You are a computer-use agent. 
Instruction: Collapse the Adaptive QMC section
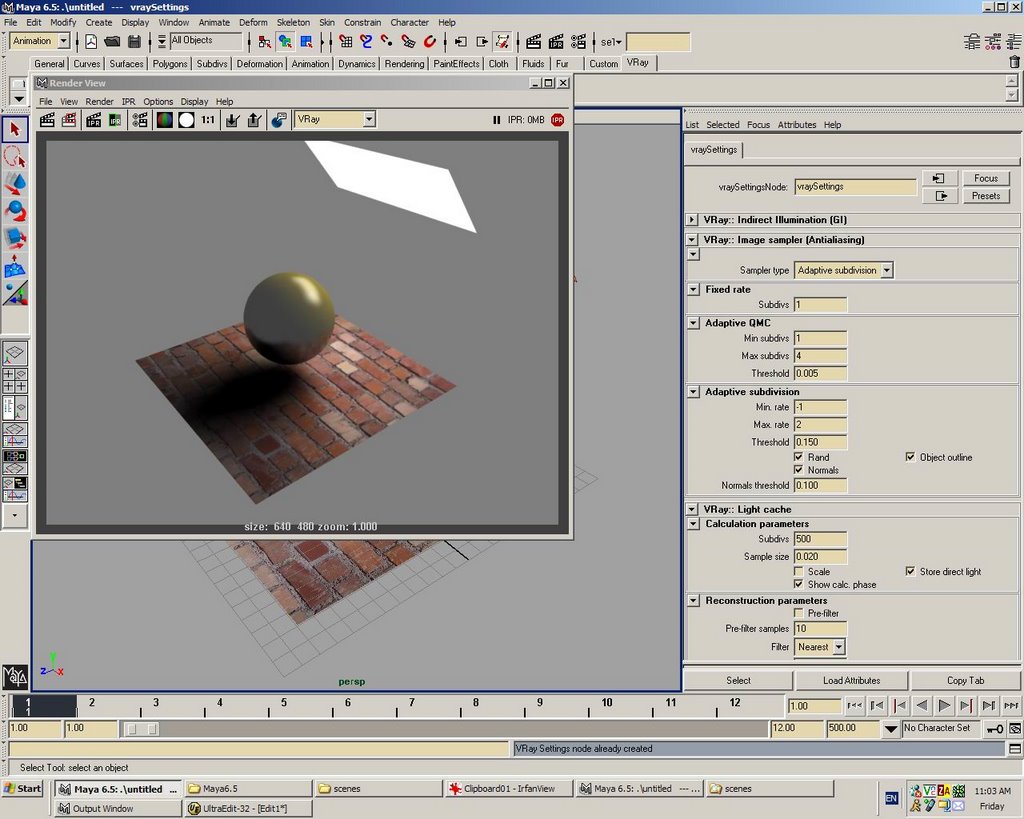(694, 323)
